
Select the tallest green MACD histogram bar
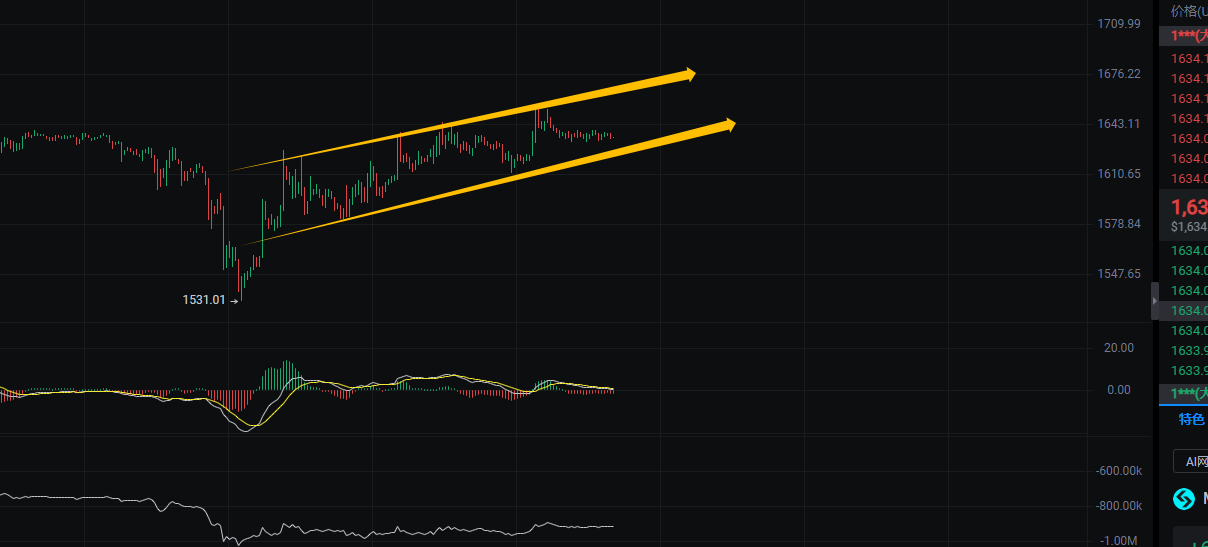coord(286,375)
